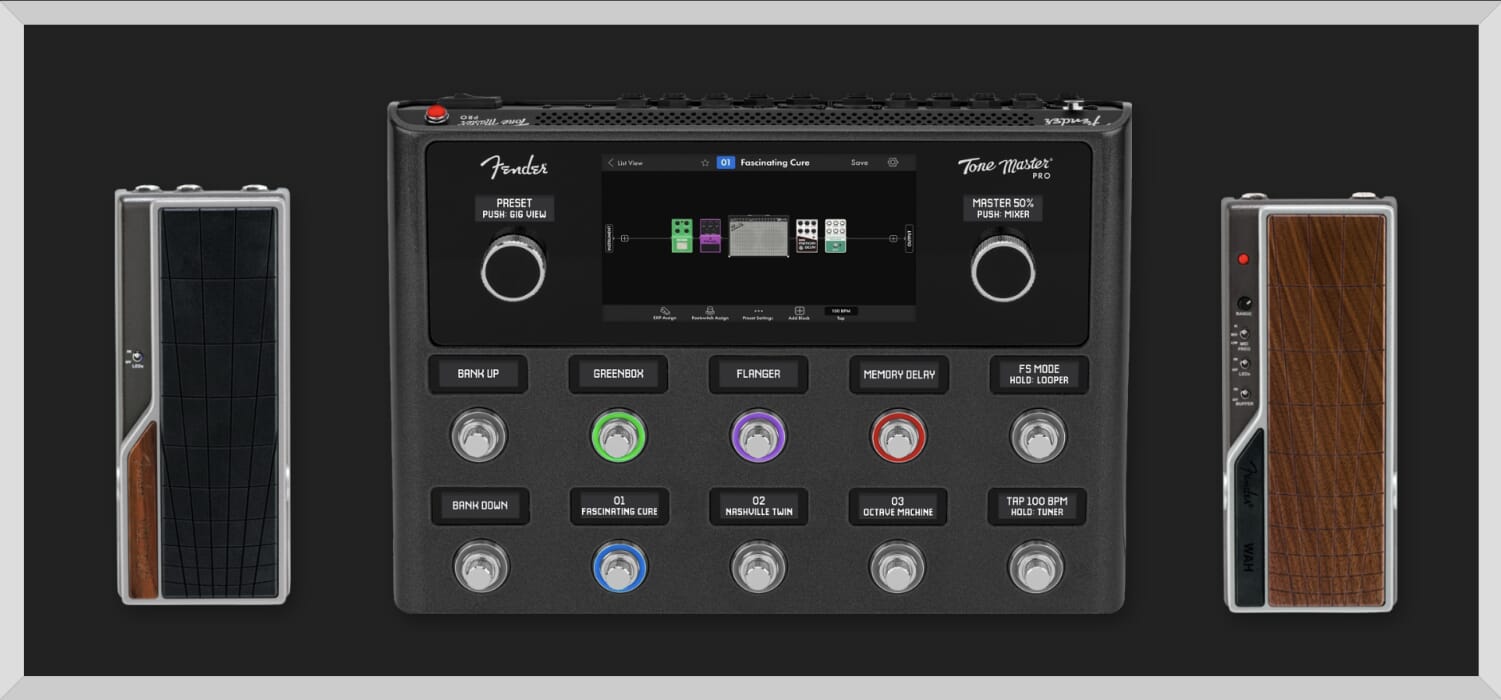The image size is (1501, 700).
Task: Step on the 03 Octave Machine footswitch
Action: click(x=897, y=567)
